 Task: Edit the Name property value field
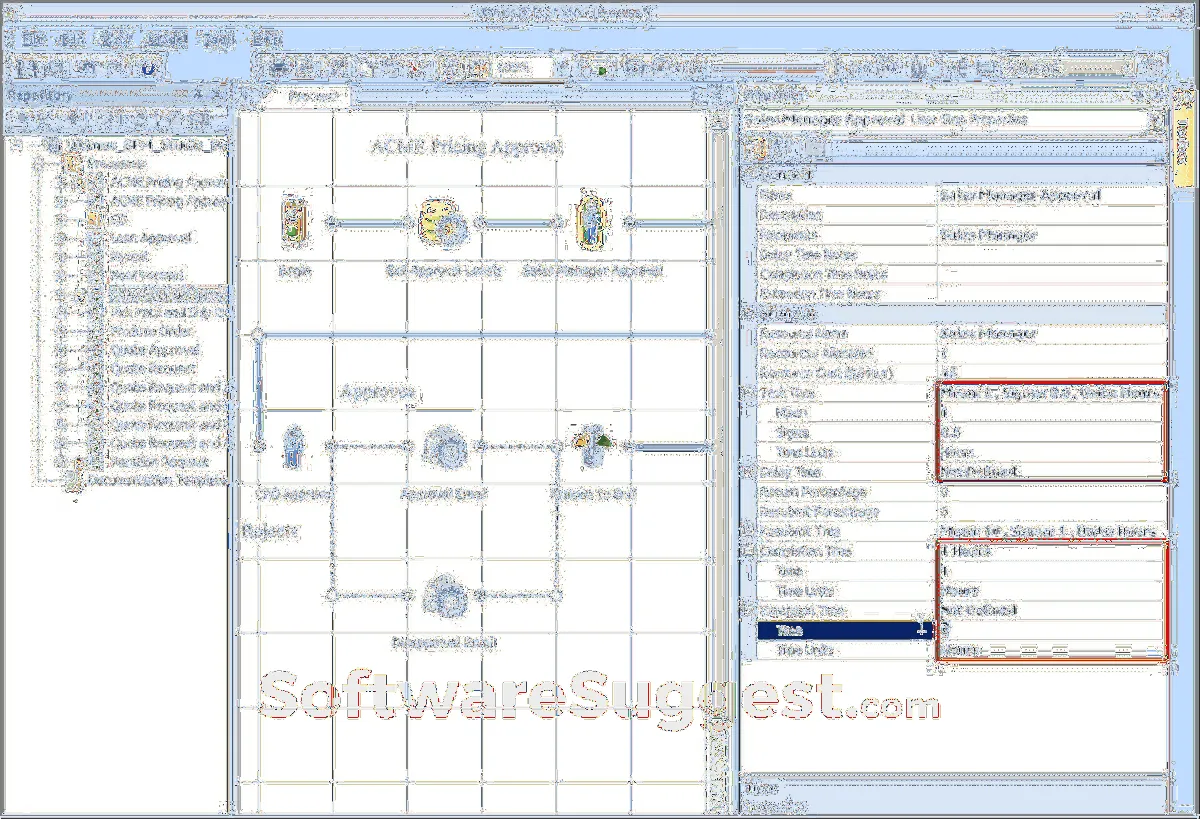tap(1051, 195)
